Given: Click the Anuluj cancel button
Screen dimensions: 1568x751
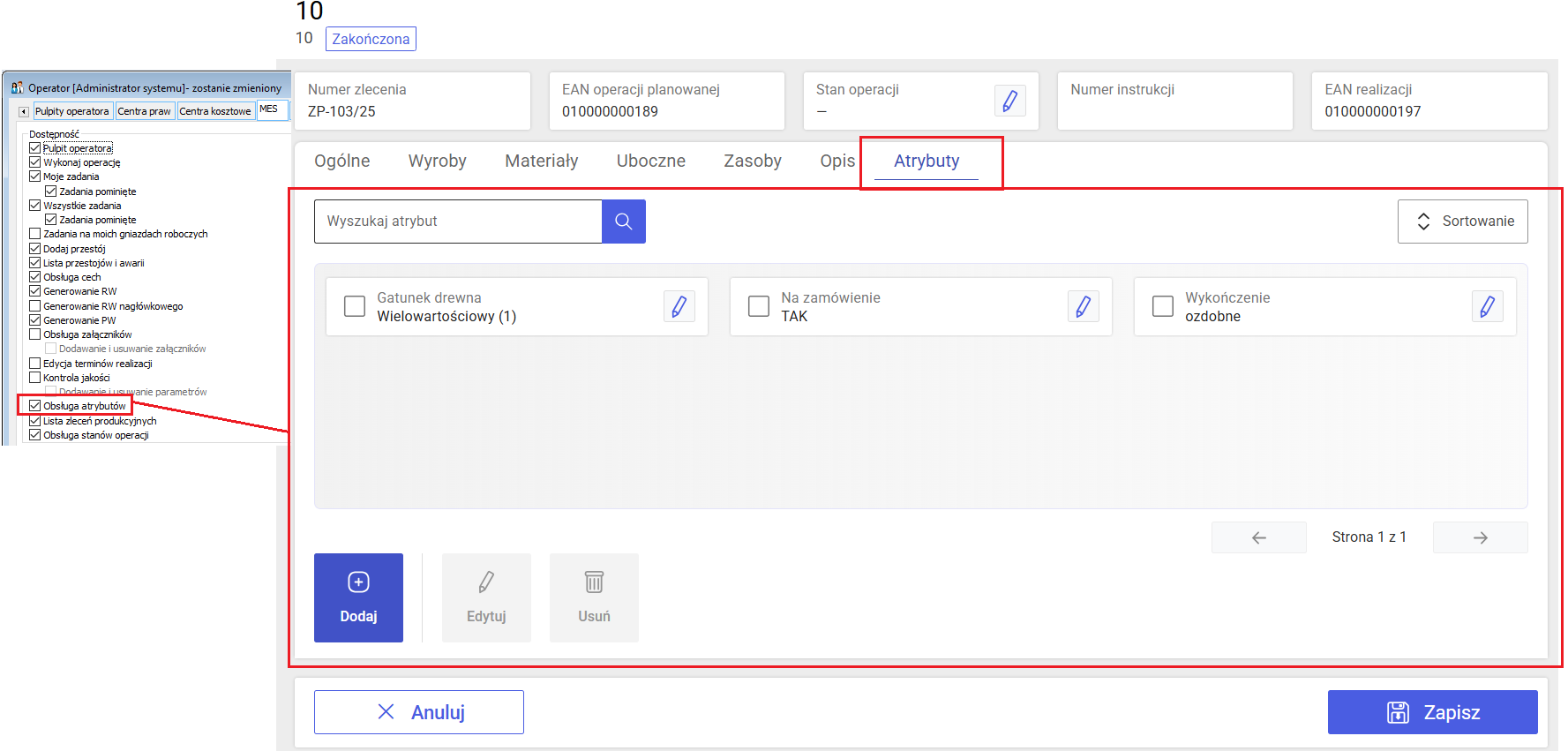Looking at the screenshot, I should 419,712.
